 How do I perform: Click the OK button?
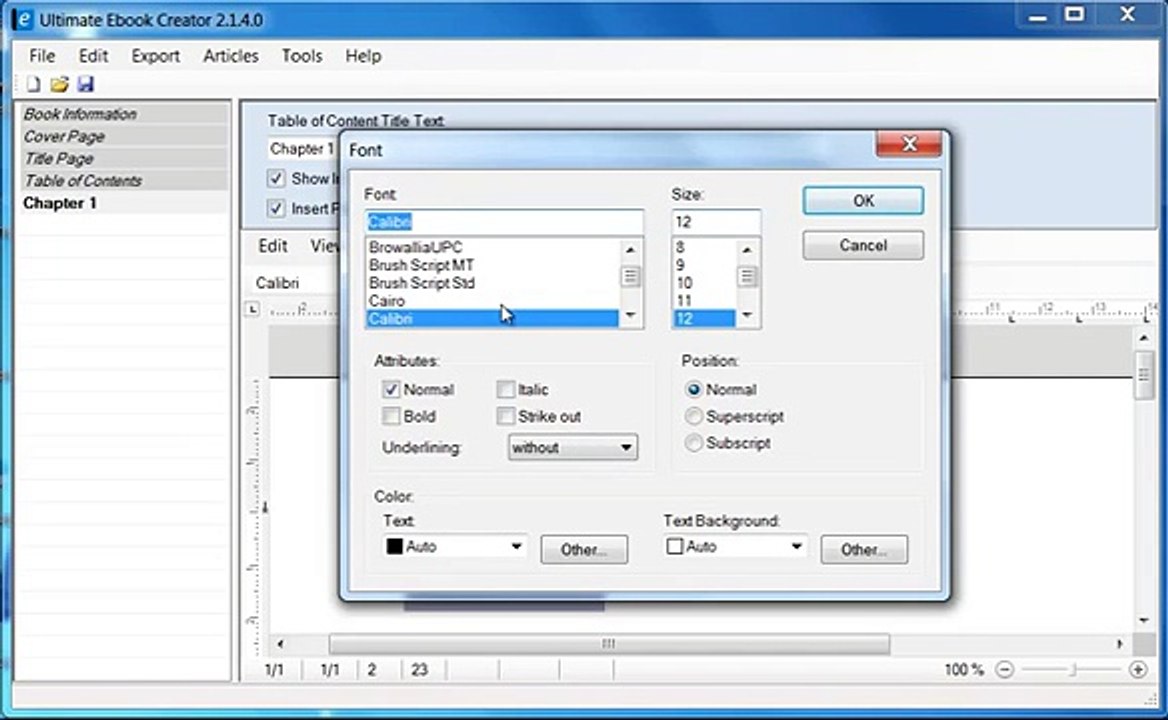[863, 201]
